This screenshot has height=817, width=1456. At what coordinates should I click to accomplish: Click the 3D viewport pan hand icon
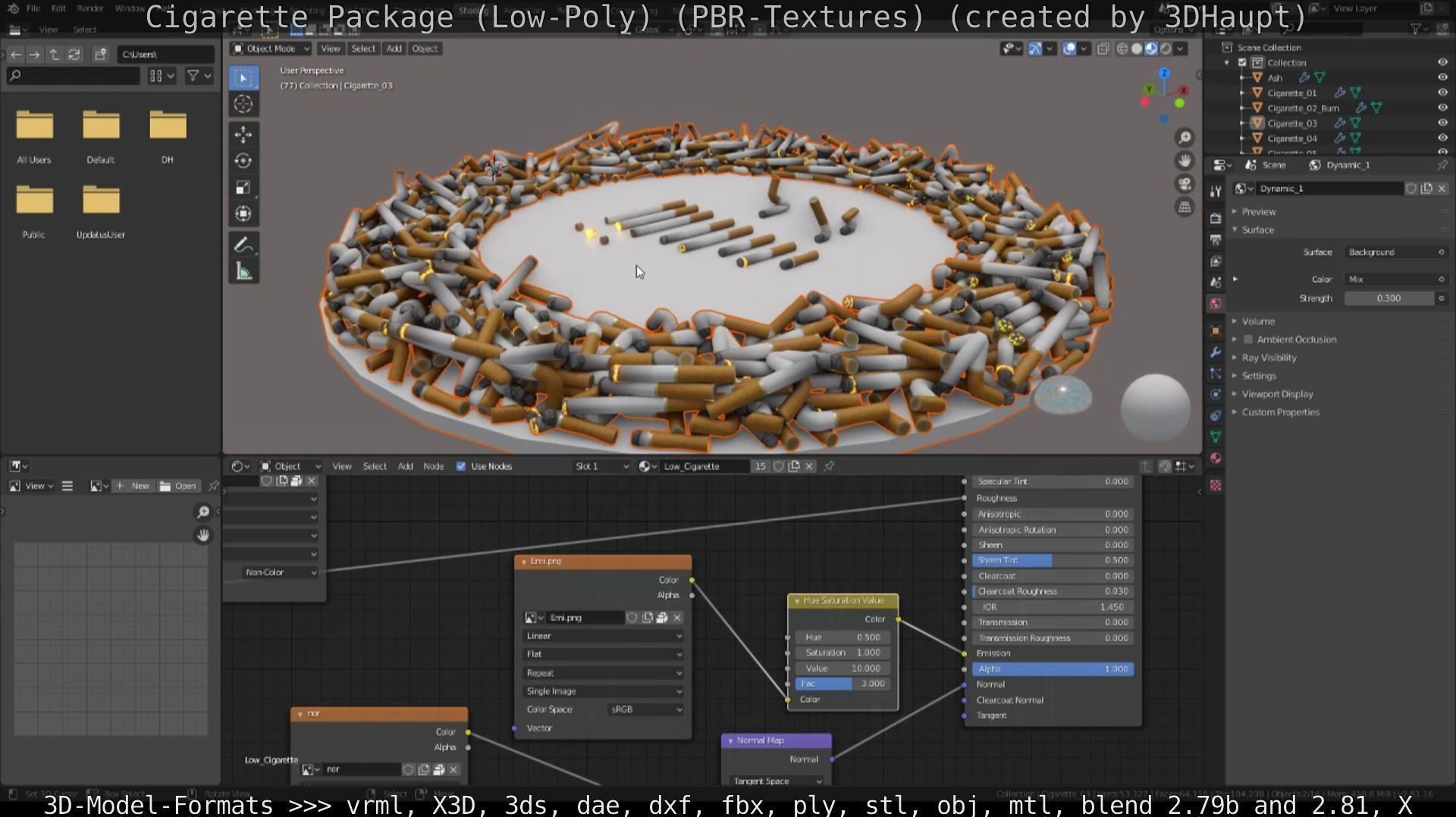click(1185, 161)
